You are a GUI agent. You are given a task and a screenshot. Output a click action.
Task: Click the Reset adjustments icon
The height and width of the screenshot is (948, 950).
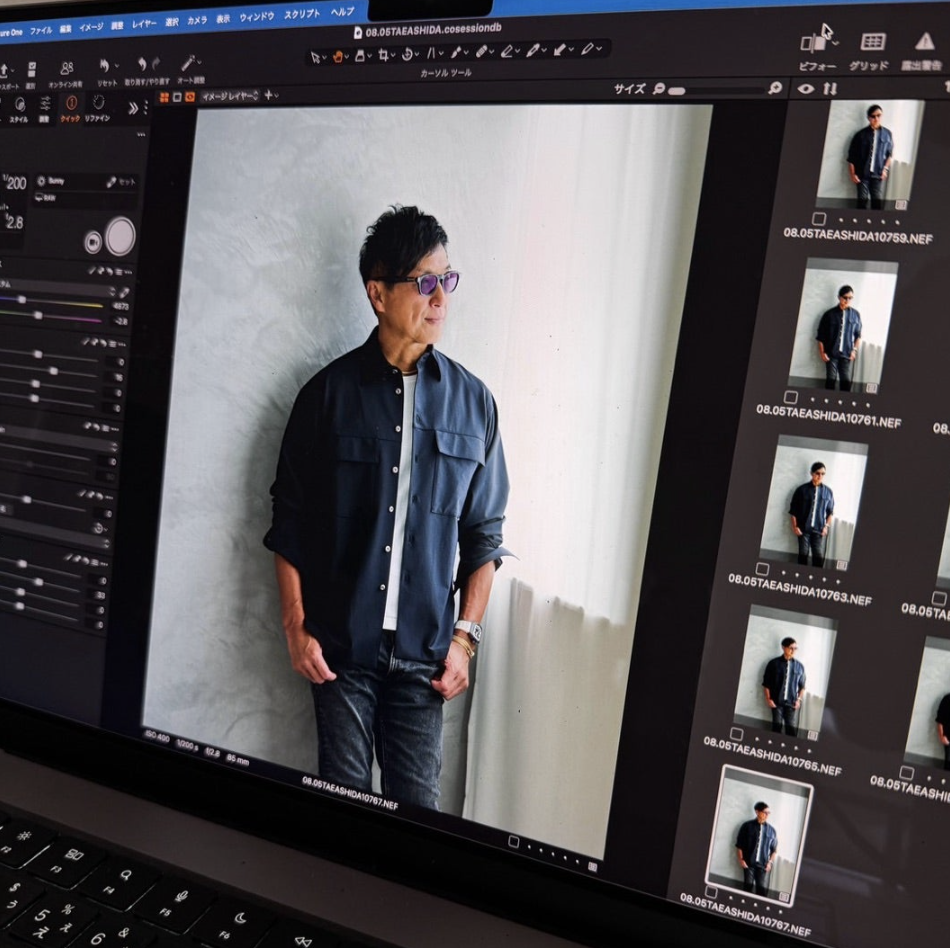point(104,65)
